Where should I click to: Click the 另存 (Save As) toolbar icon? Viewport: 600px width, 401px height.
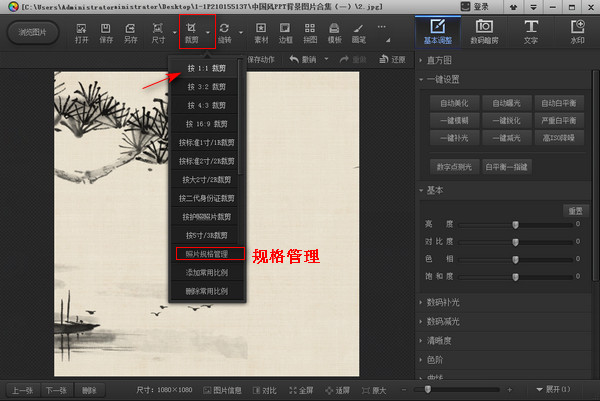(x=130, y=33)
